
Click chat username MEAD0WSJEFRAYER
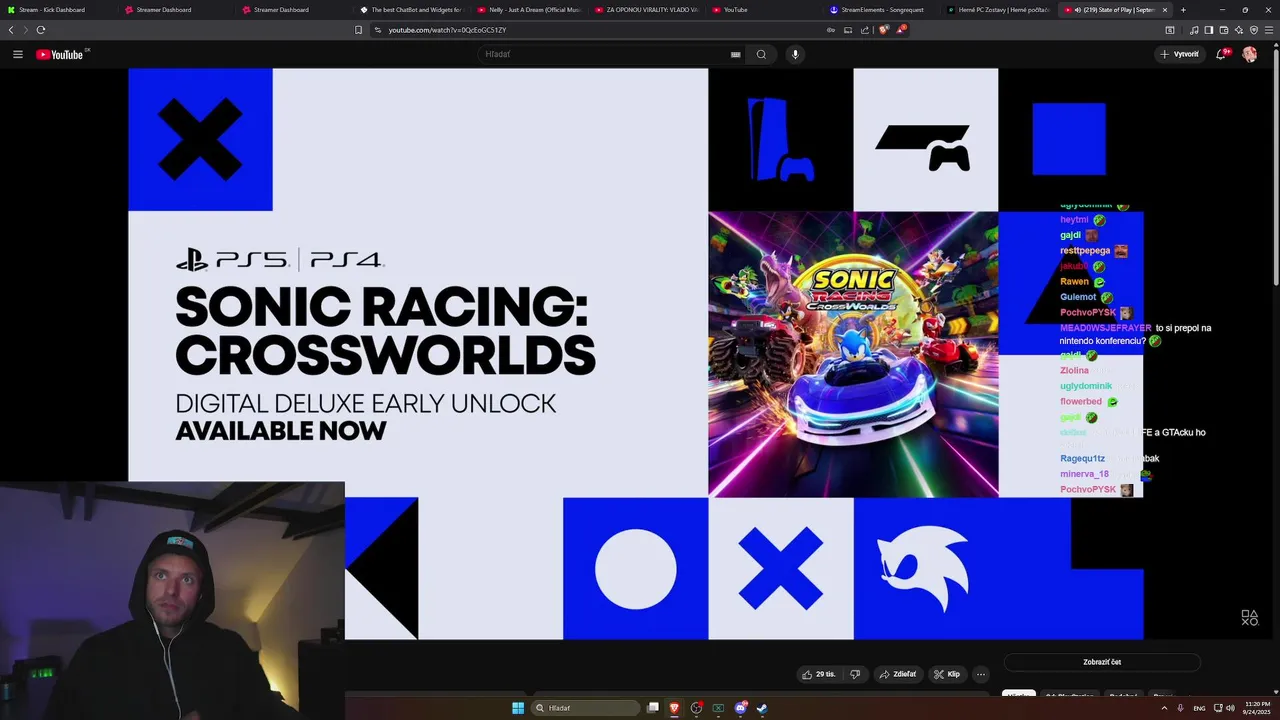(x=1105, y=328)
